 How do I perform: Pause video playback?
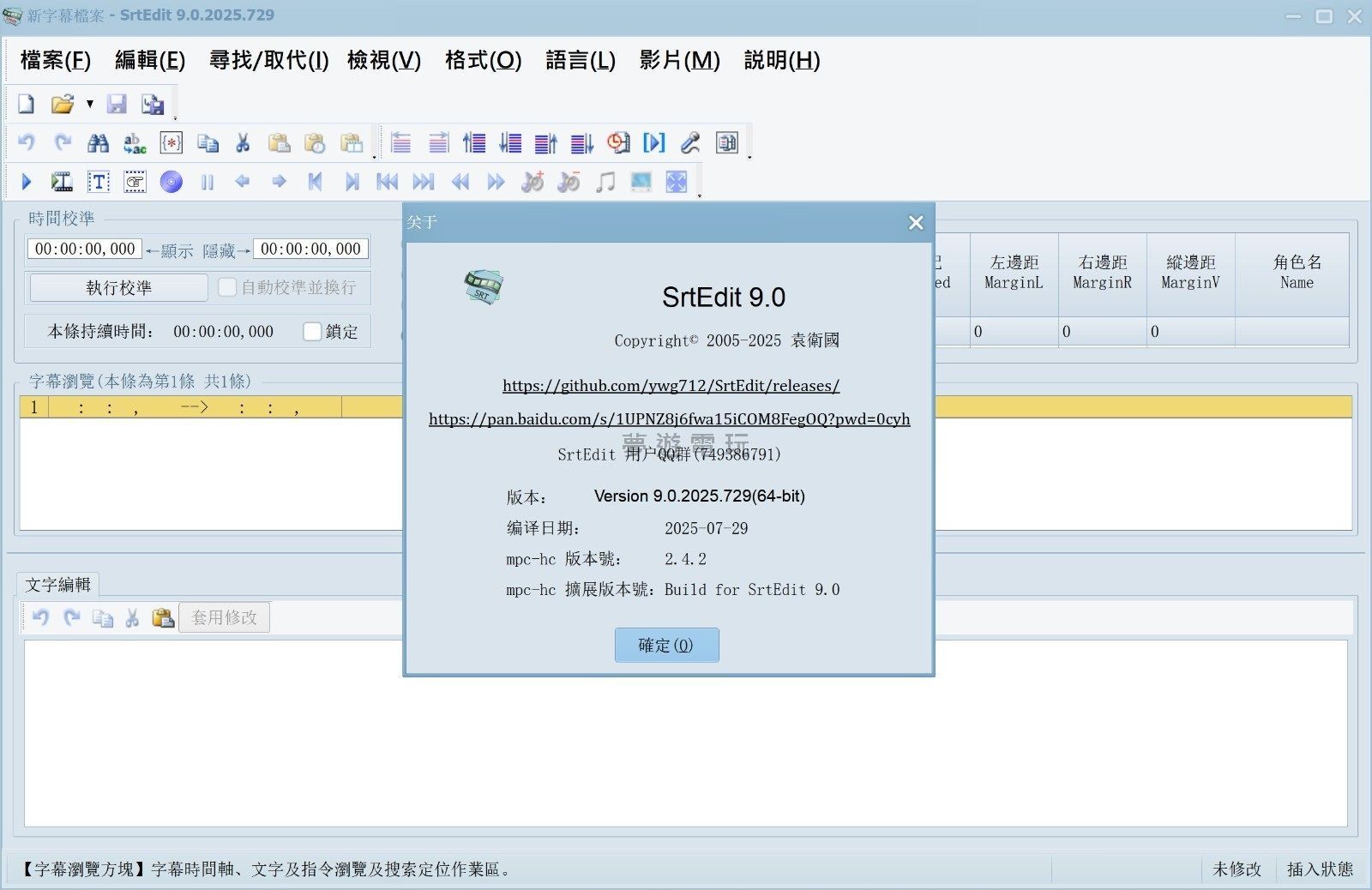(208, 182)
